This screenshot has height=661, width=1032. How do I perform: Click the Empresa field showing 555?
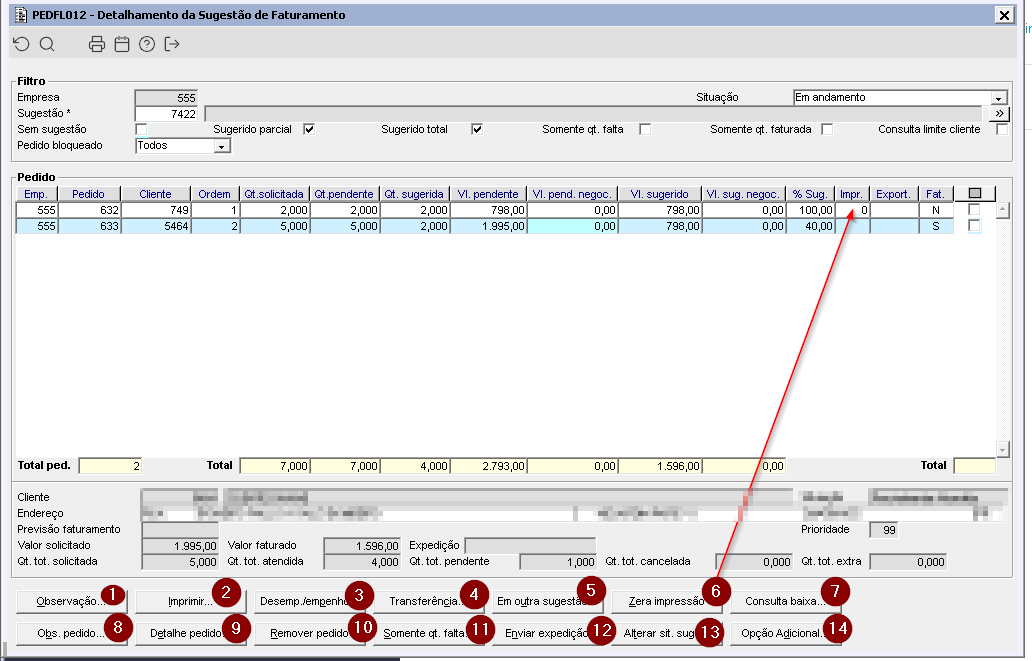(167, 97)
